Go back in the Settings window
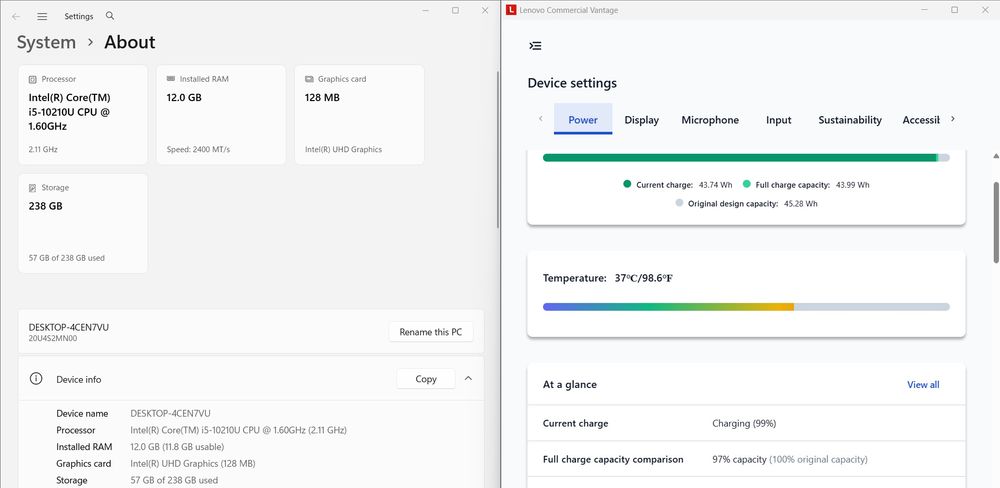 pyautogui.click(x=16, y=17)
